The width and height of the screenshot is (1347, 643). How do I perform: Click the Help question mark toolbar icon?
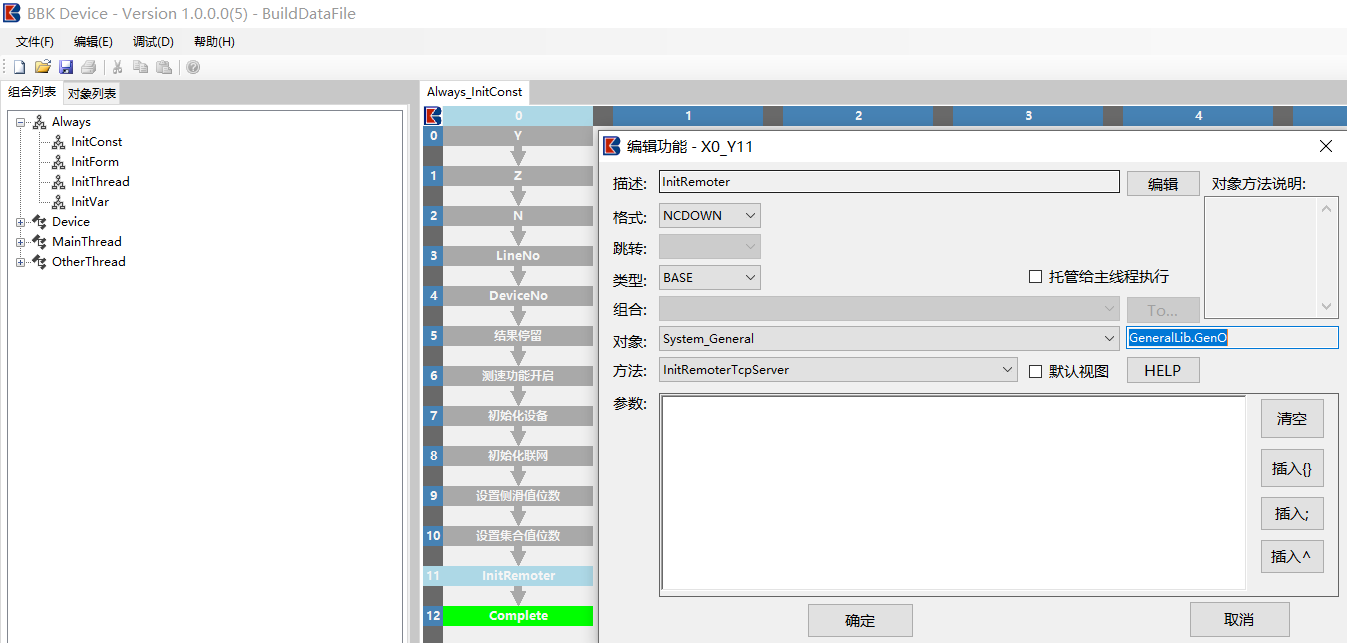[193, 67]
